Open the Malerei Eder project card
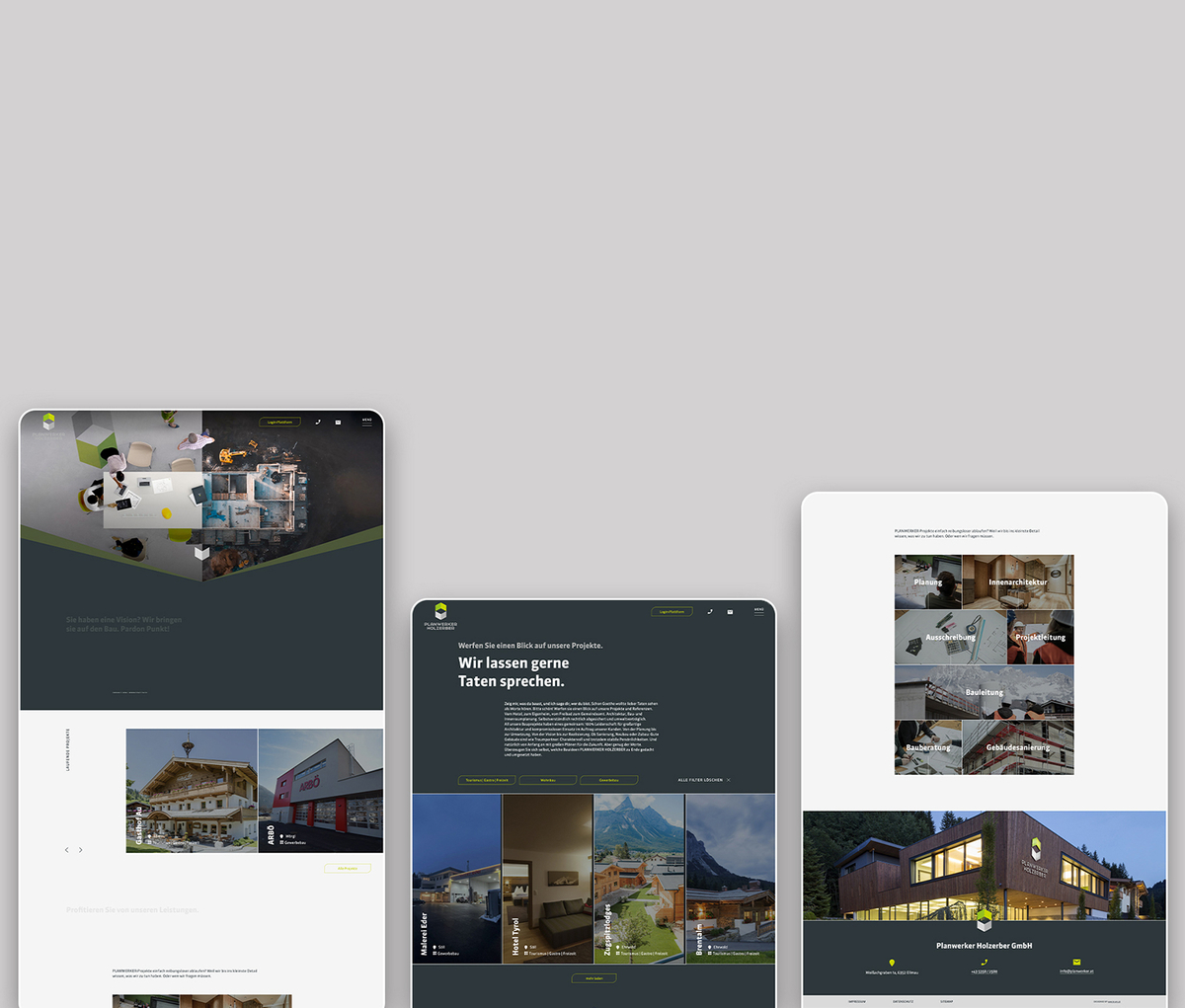The image size is (1185, 1008). 456,879
